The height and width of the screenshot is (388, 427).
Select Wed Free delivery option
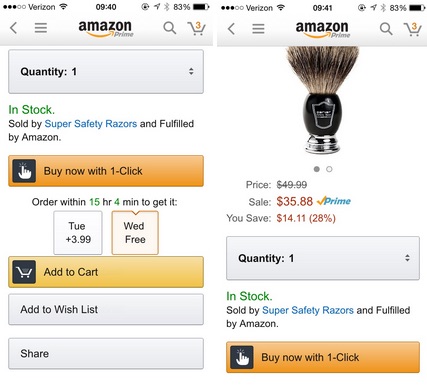(x=135, y=233)
